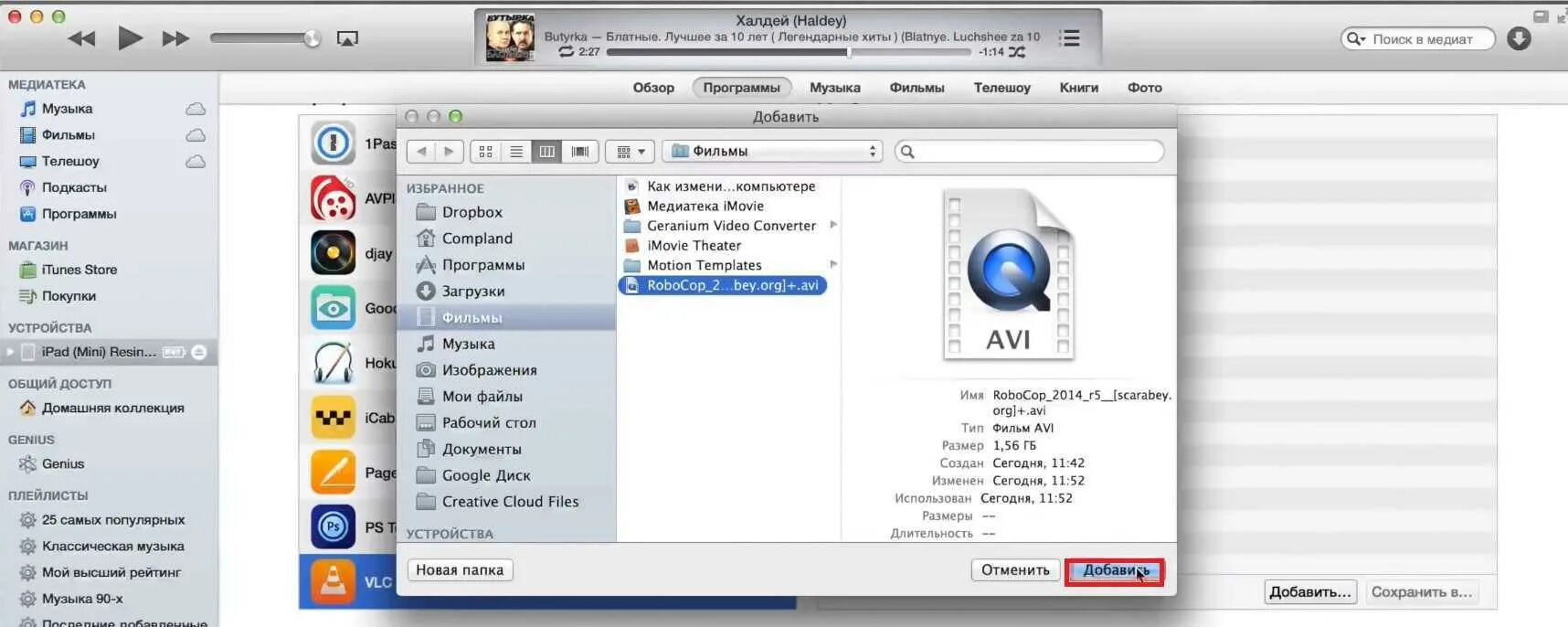This screenshot has width=1568, height=627.
Task: Open Покупки in the iTunes sidebar
Action: coord(69,297)
